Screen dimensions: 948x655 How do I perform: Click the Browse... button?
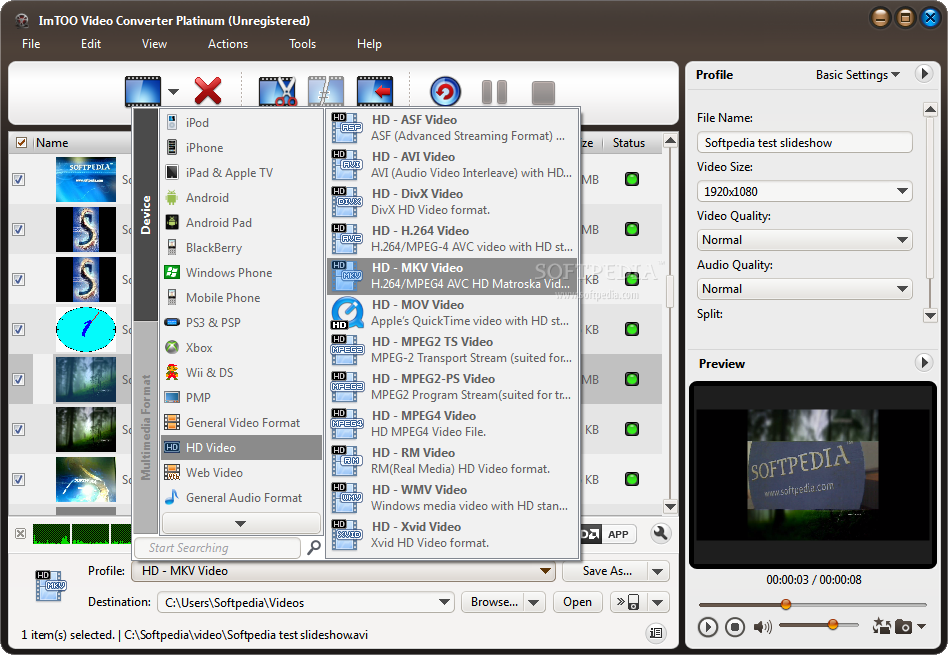point(494,602)
